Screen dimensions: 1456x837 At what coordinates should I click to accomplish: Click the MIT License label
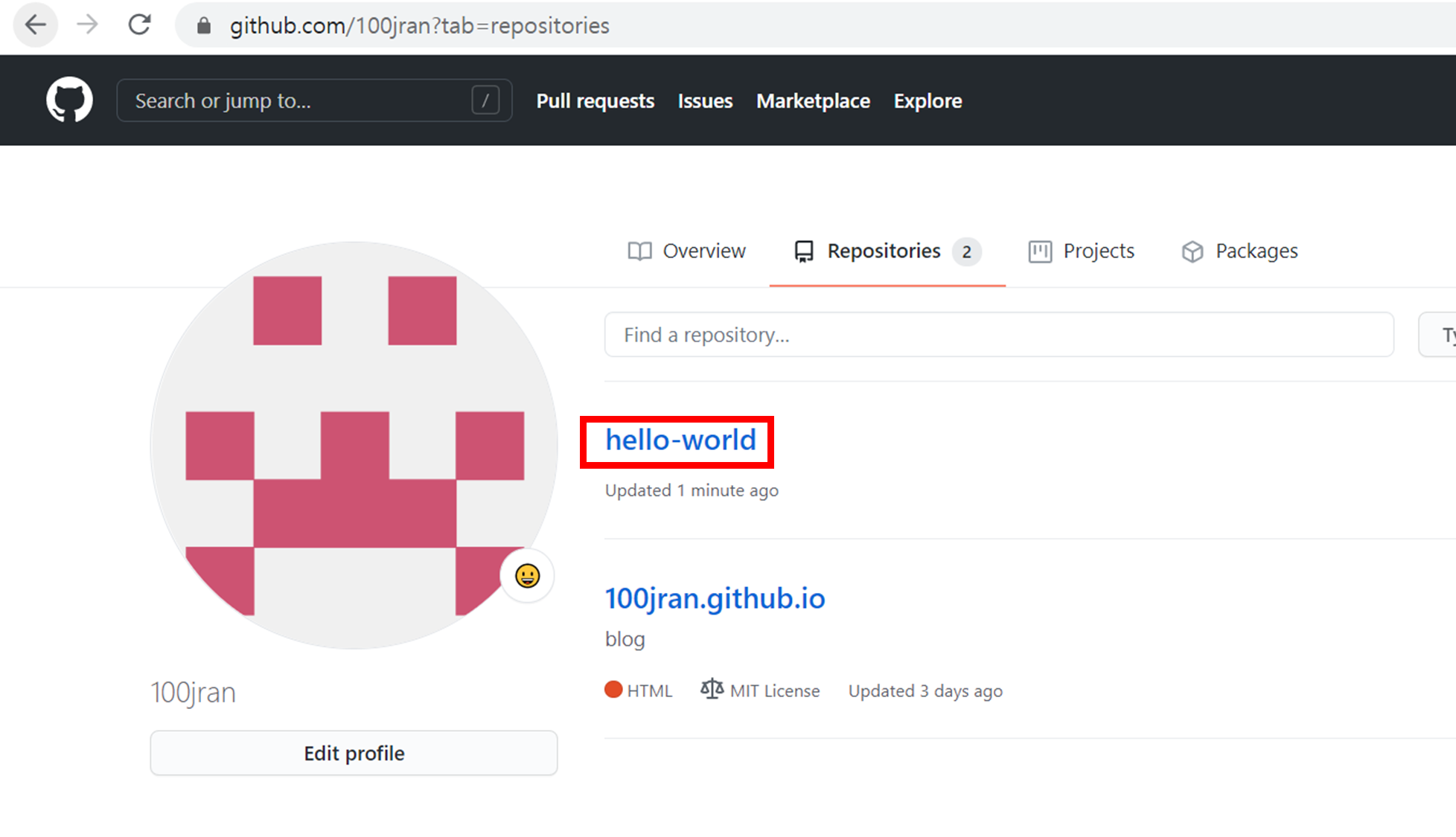pyautogui.click(x=775, y=690)
